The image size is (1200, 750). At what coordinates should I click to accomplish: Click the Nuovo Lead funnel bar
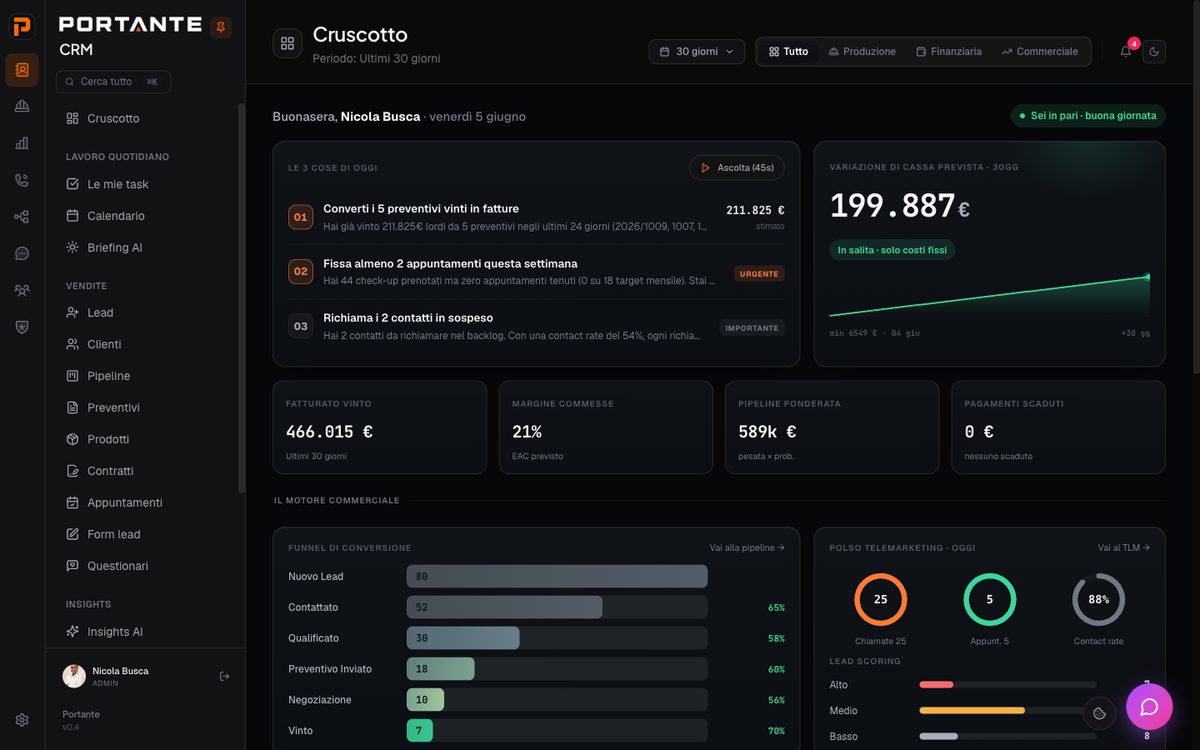tap(557, 576)
